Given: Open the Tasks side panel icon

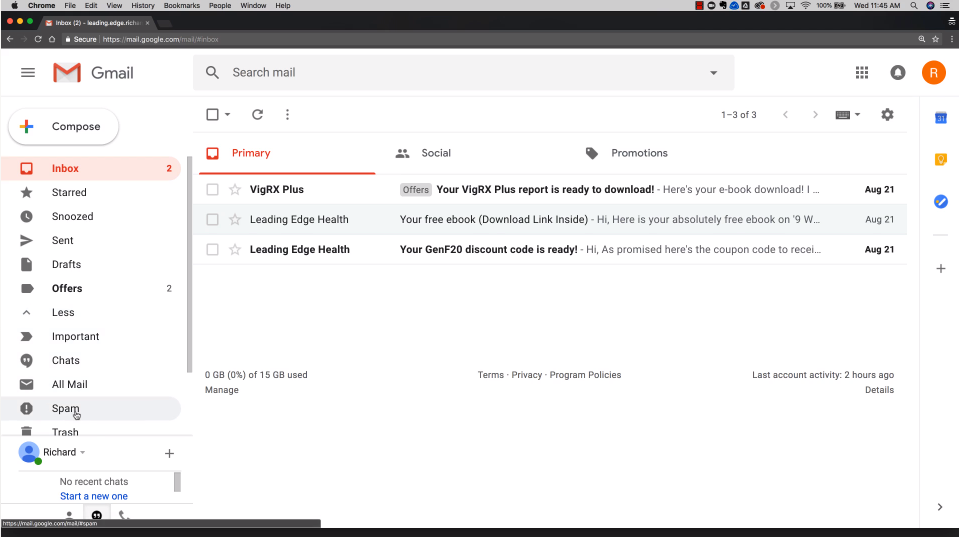Looking at the screenshot, I should (x=941, y=201).
